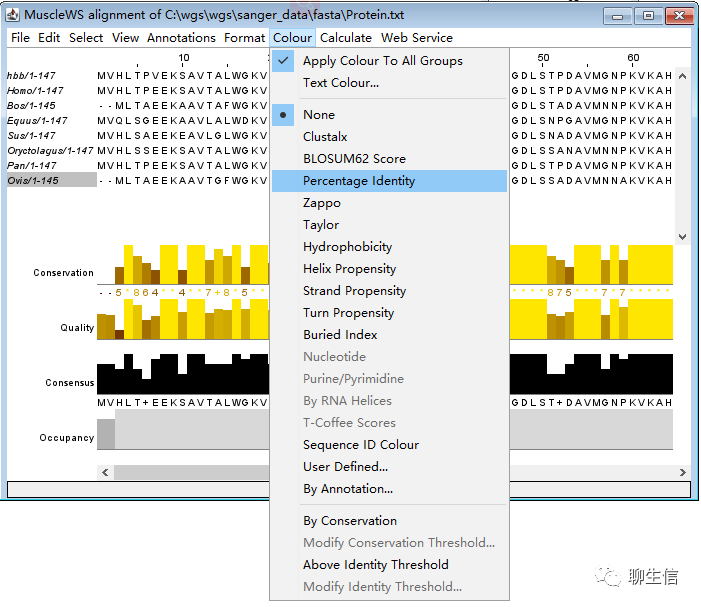Select sequence Pan/1-147

(31, 165)
